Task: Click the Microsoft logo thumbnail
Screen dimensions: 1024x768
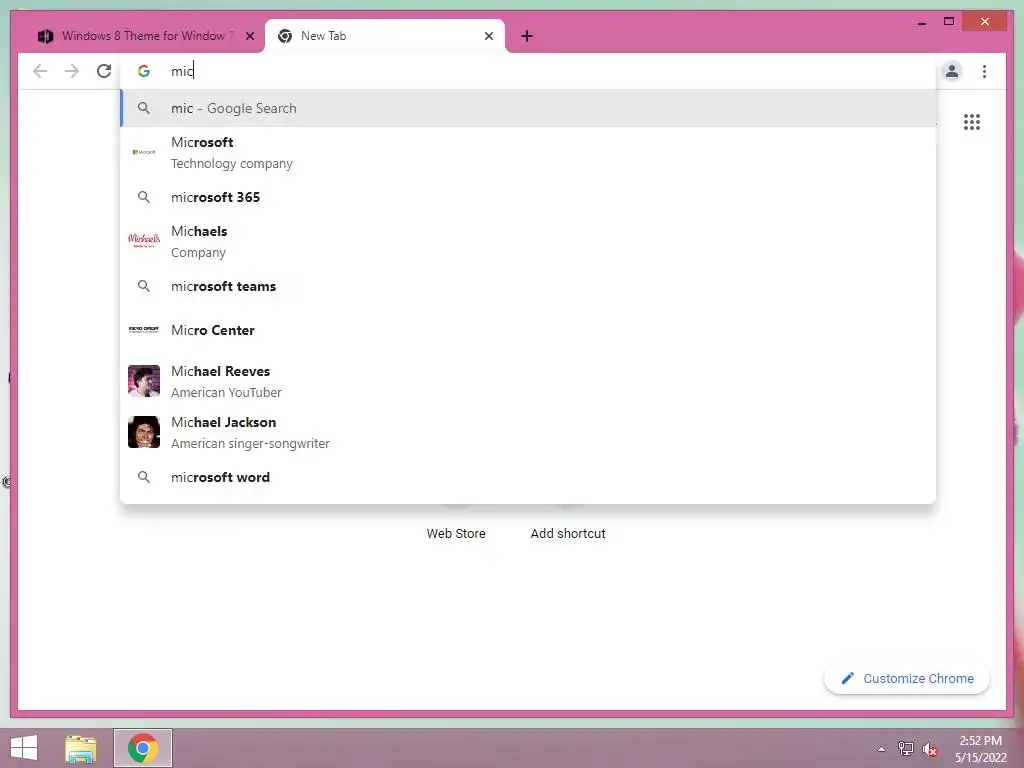Action: [x=144, y=152]
